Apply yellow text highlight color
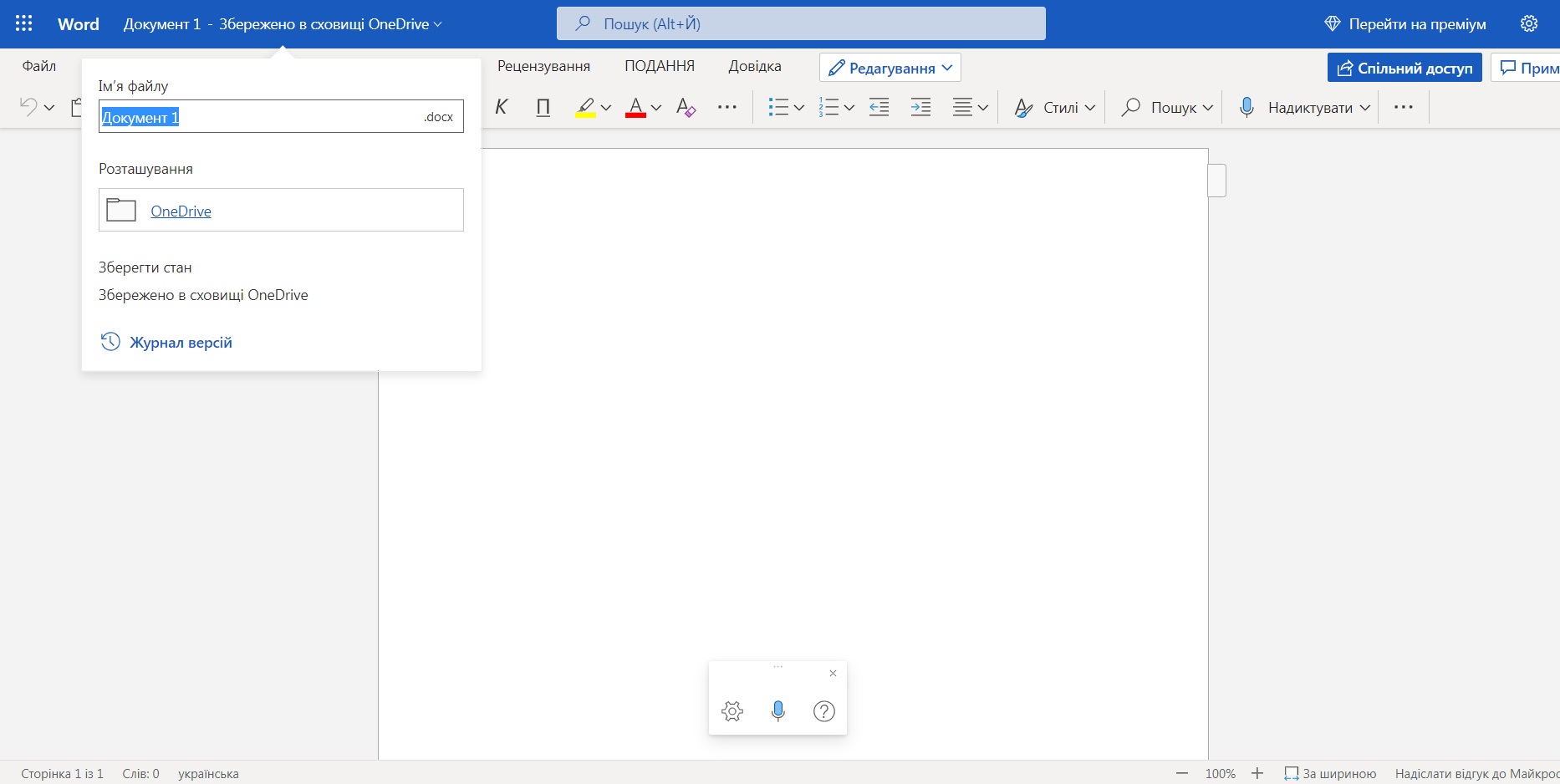The image size is (1560, 784). coord(585,107)
